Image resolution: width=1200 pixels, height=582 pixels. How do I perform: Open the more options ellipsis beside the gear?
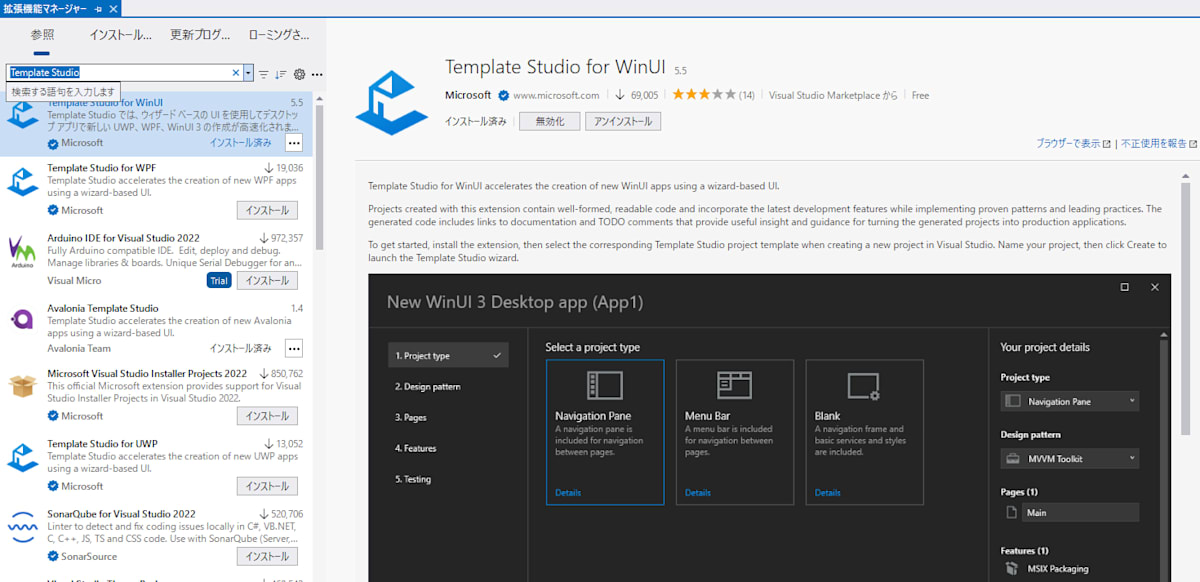pos(316,74)
